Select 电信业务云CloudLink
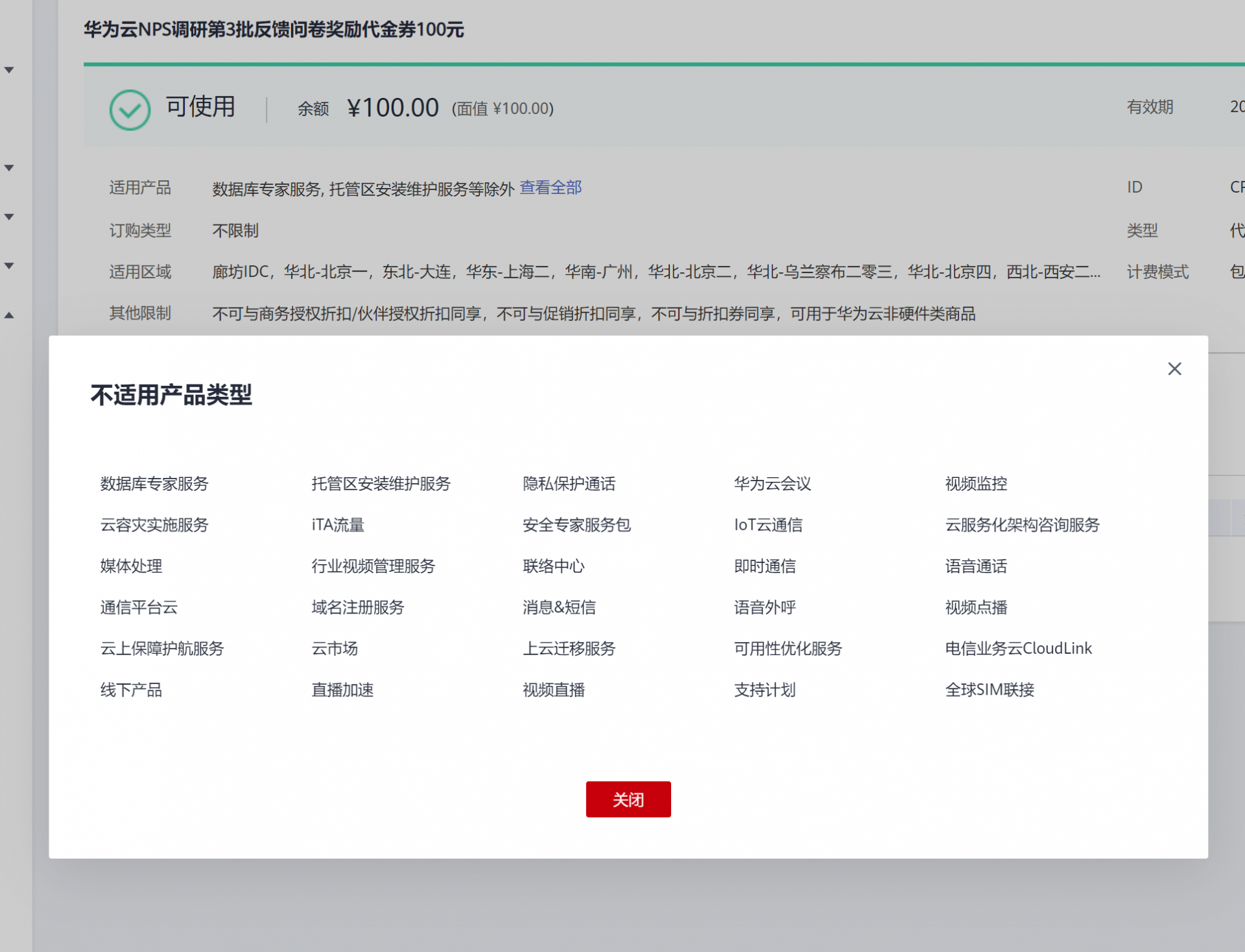 point(1019,649)
